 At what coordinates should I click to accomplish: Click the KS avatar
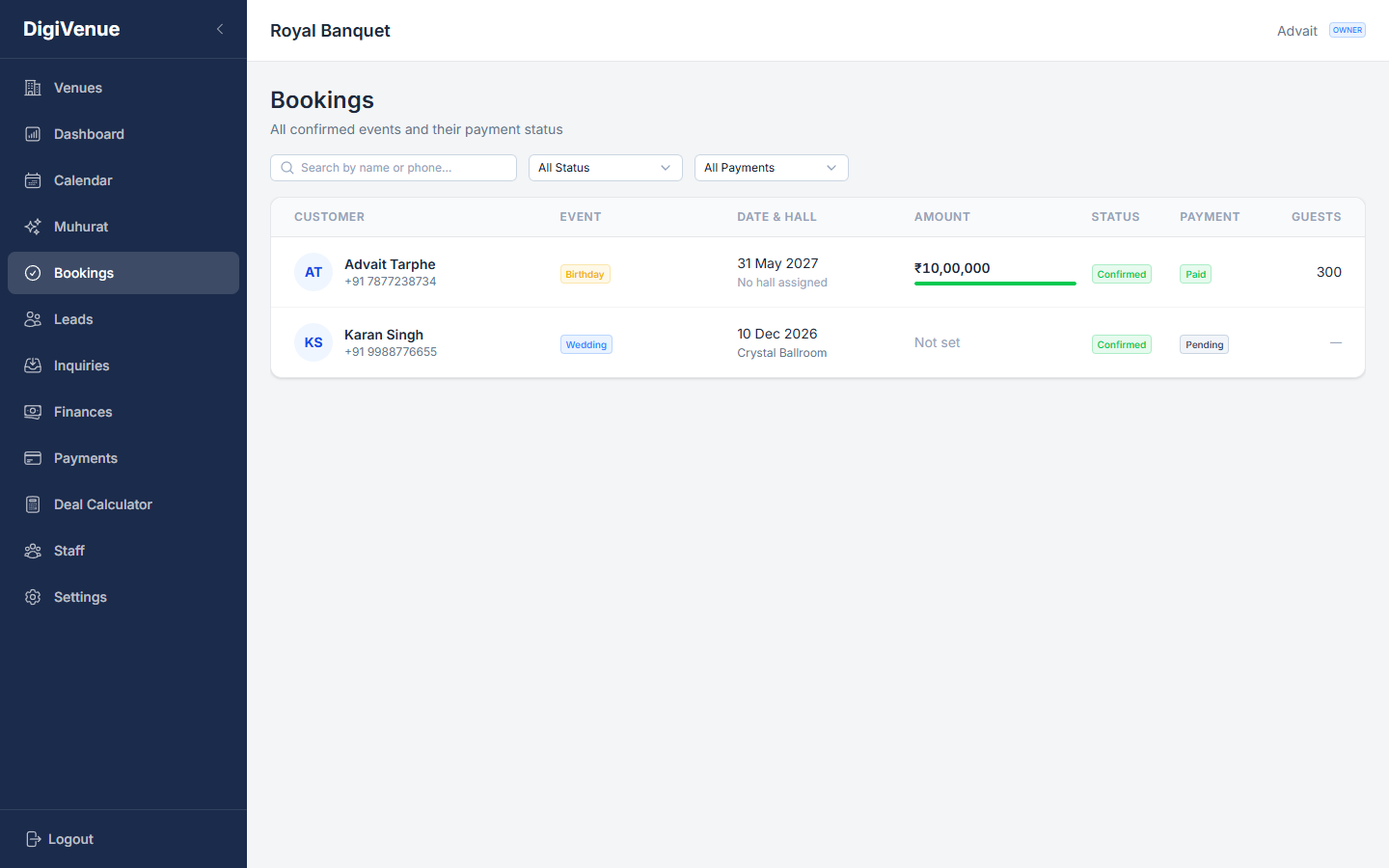[313, 342]
